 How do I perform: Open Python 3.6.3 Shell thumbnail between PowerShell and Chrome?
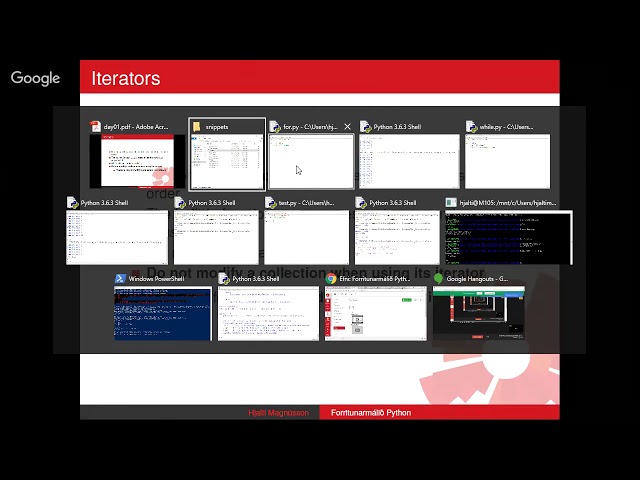point(268,313)
